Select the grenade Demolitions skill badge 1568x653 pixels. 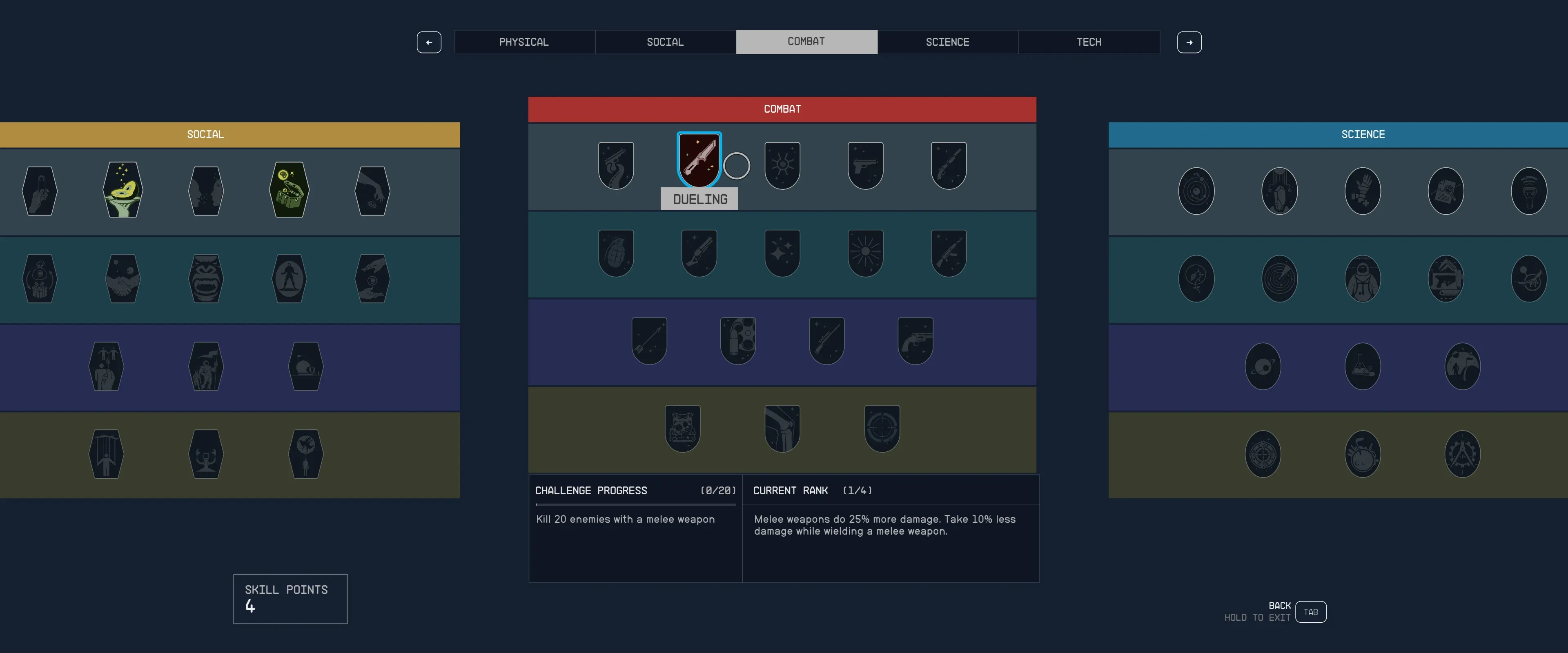click(616, 253)
